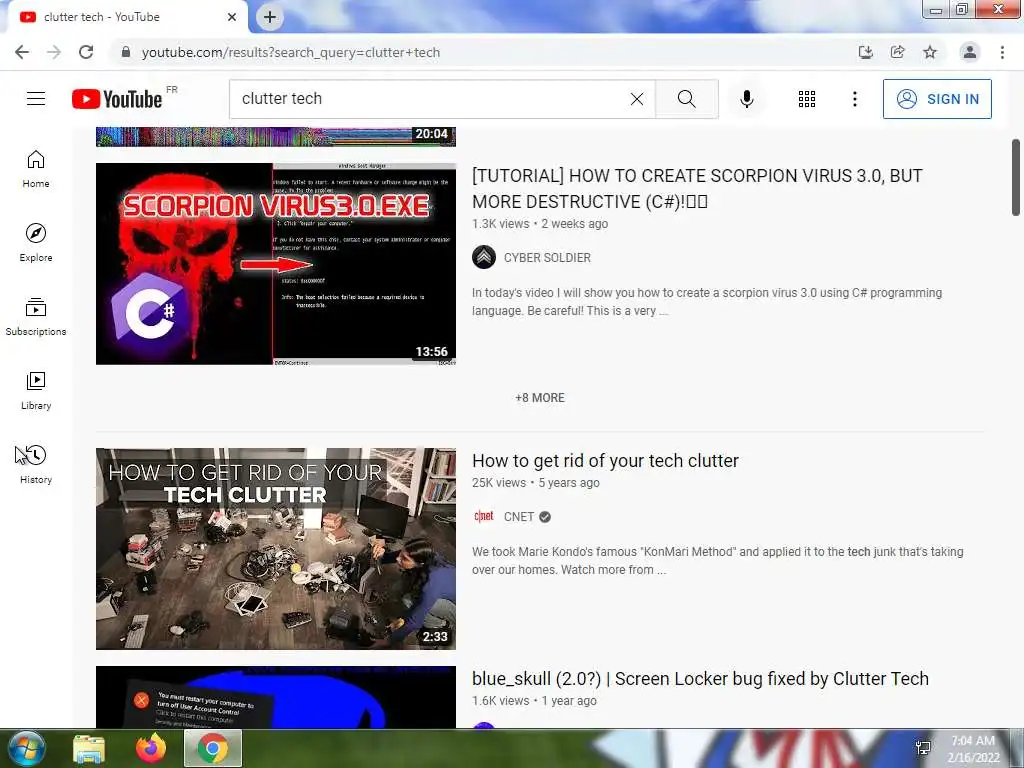The image size is (1024, 768).
Task: Click the YouTube logo
Action: 117,99
